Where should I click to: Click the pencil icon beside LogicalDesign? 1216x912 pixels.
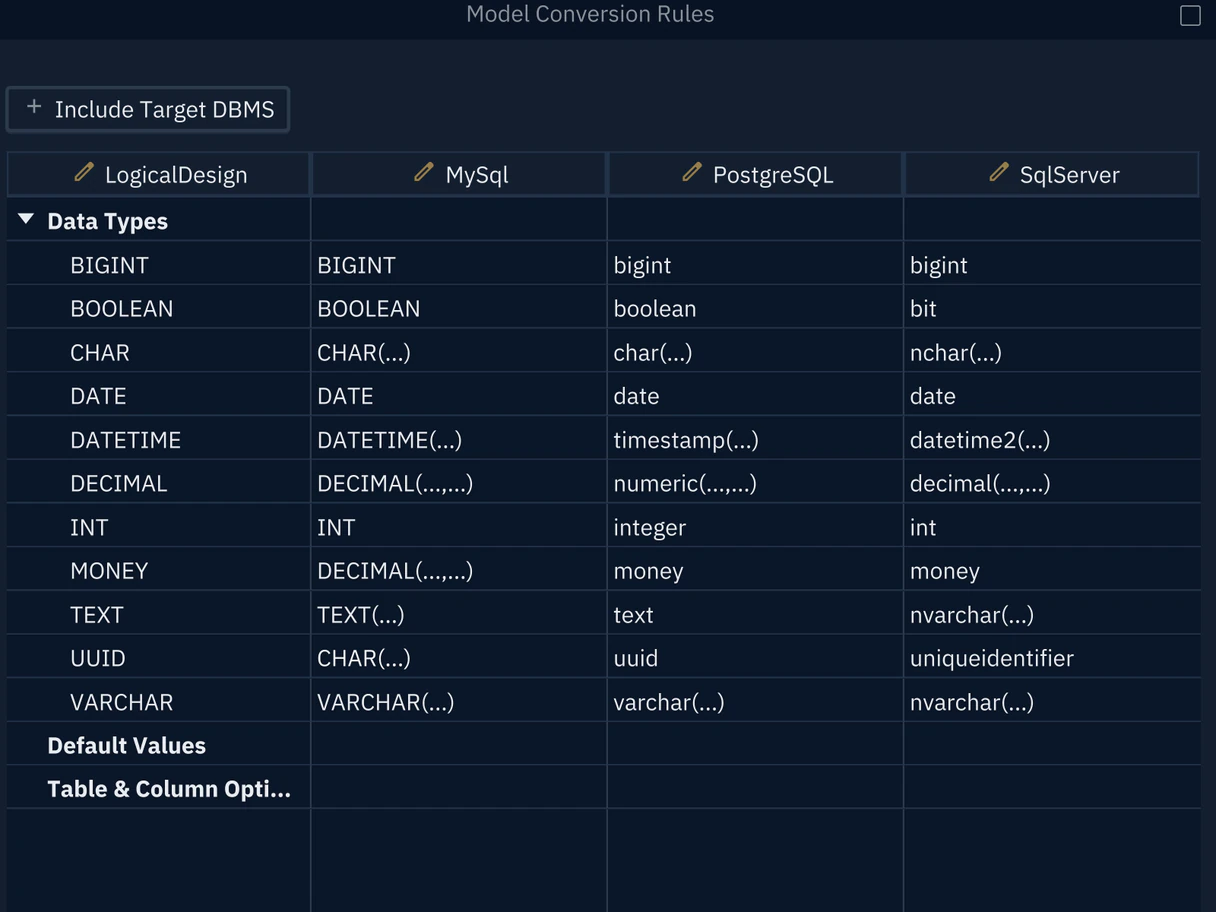84,173
